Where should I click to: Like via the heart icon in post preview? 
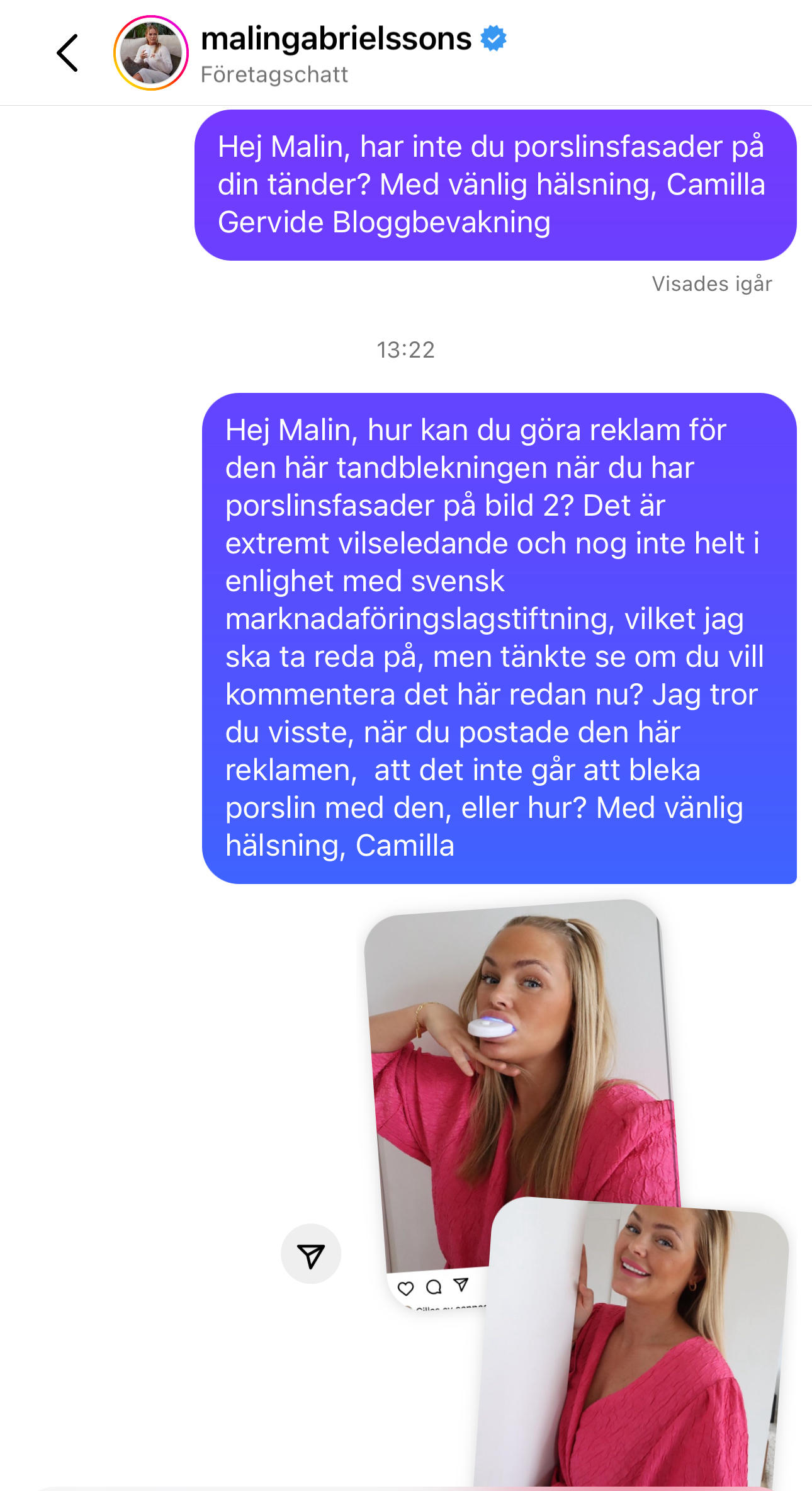click(406, 1288)
